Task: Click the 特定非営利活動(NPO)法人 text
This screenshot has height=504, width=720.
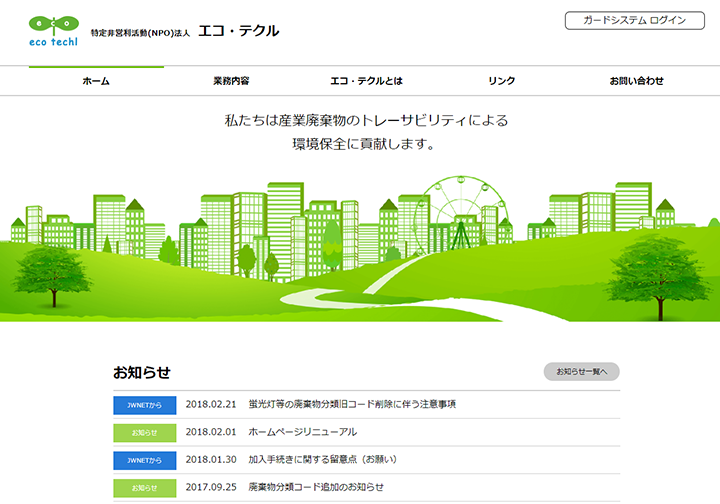Action: (x=140, y=33)
